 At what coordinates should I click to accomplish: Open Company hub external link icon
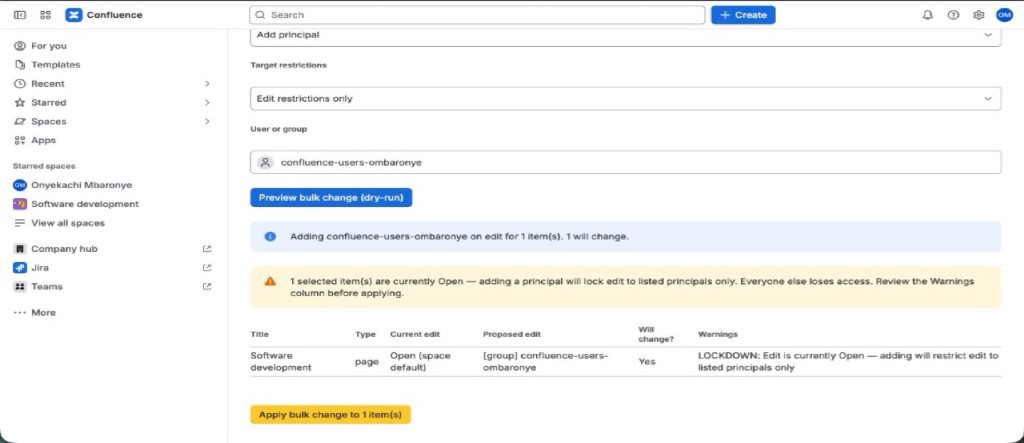(x=207, y=249)
